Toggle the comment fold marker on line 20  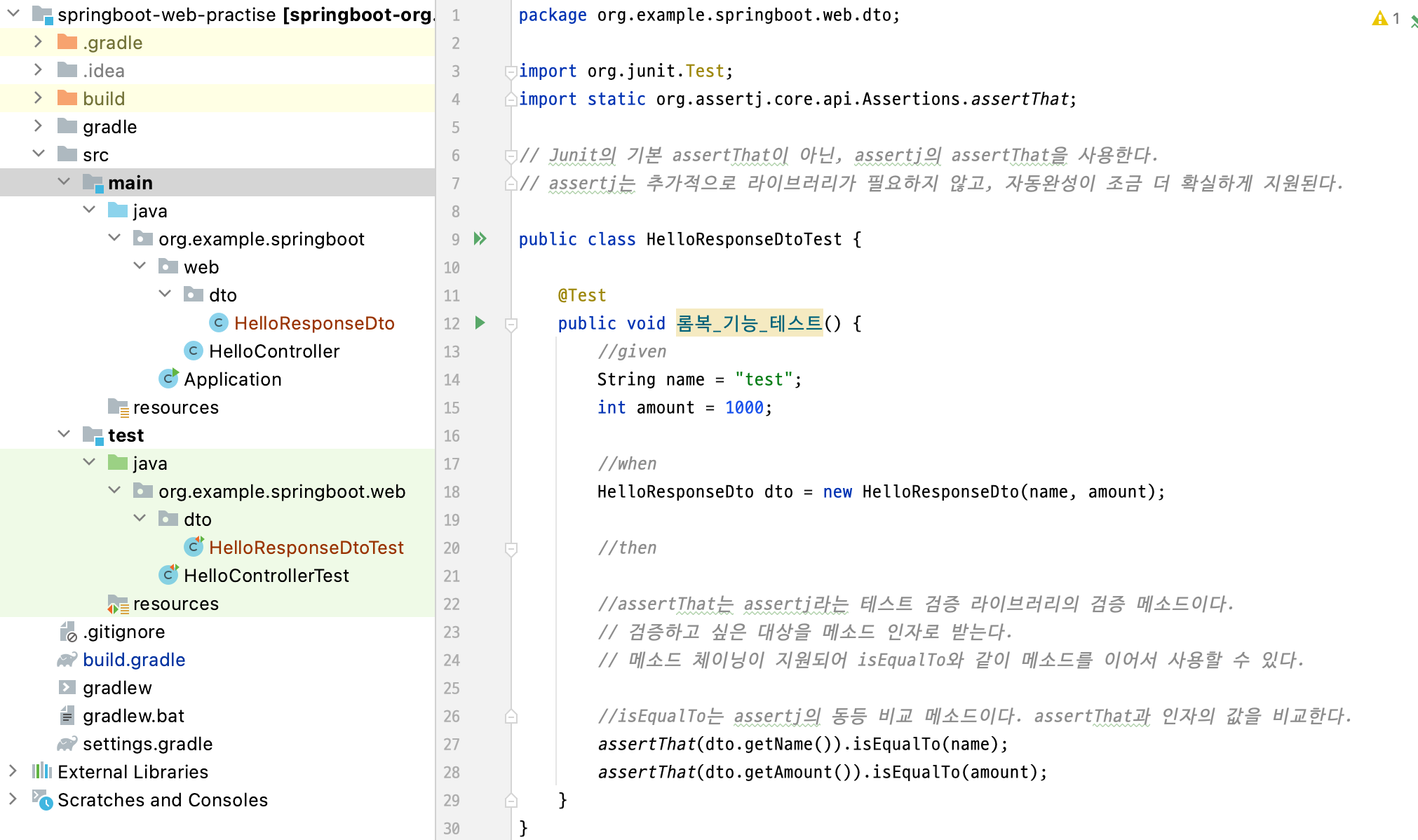511,548
